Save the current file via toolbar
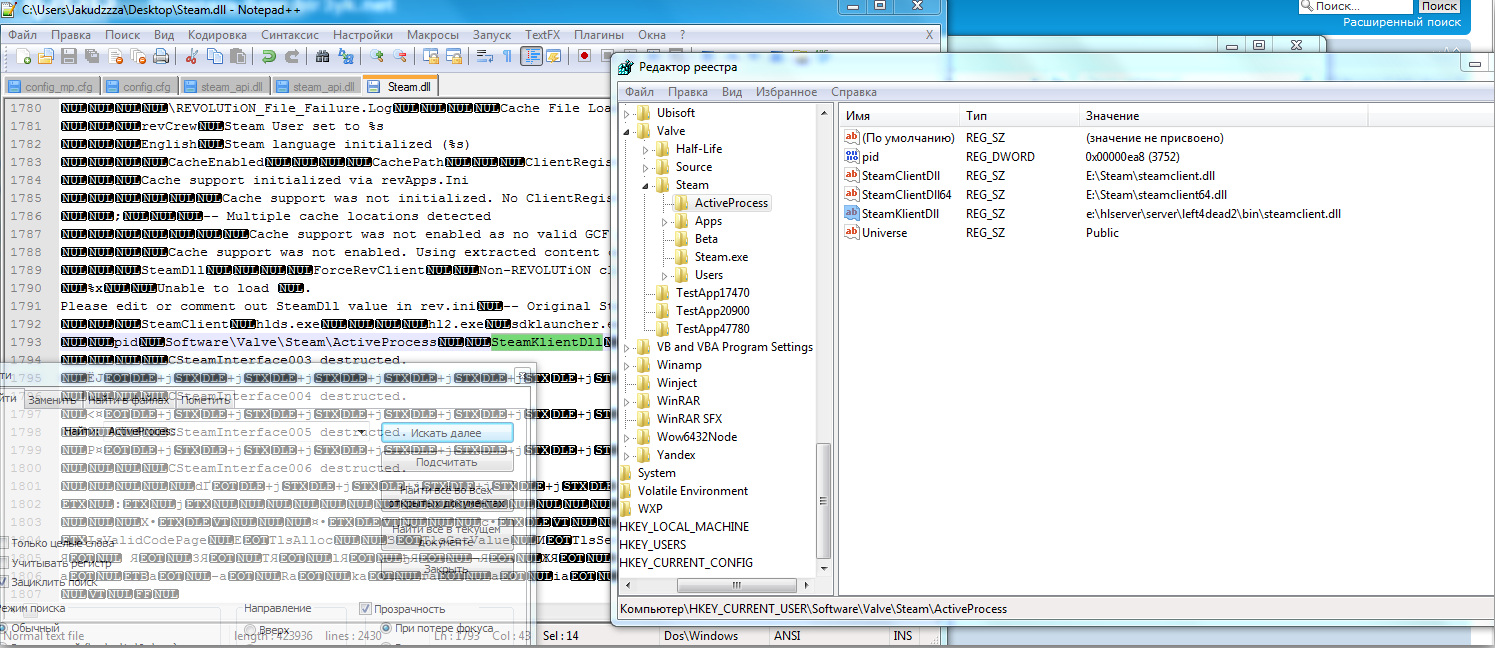Screen dimensions: 1495x648 (x=69, y=56)
